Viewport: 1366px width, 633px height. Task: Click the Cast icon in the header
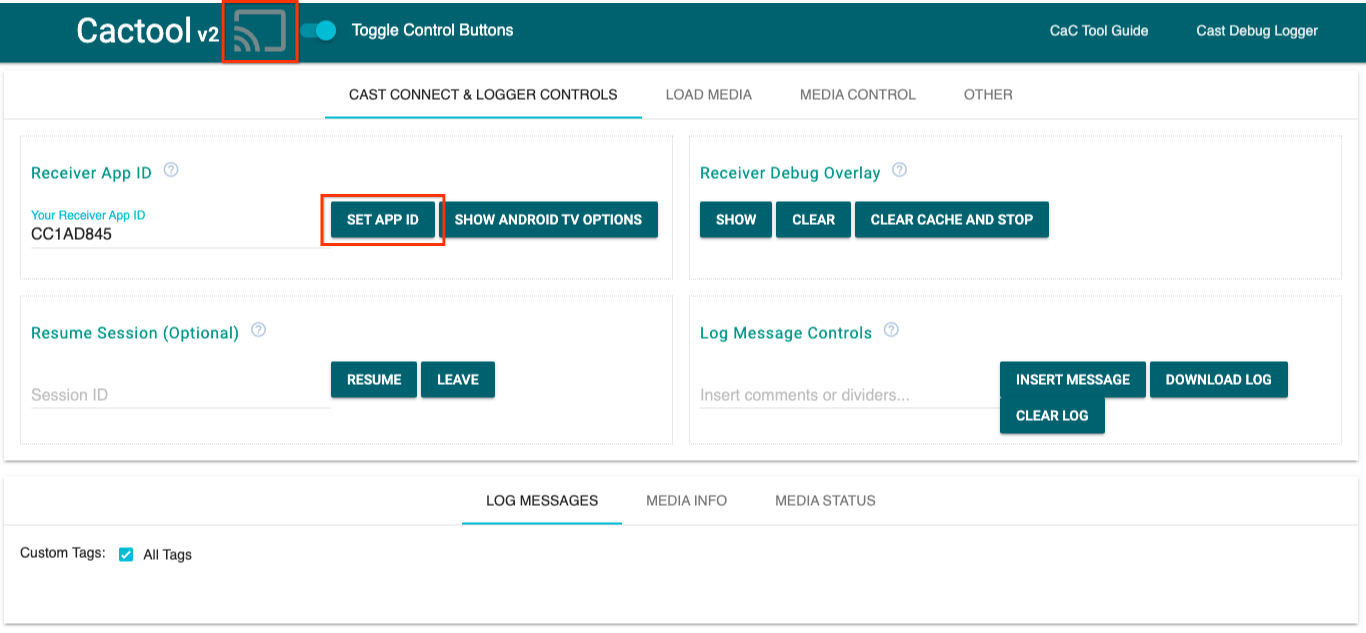(259, 30)
